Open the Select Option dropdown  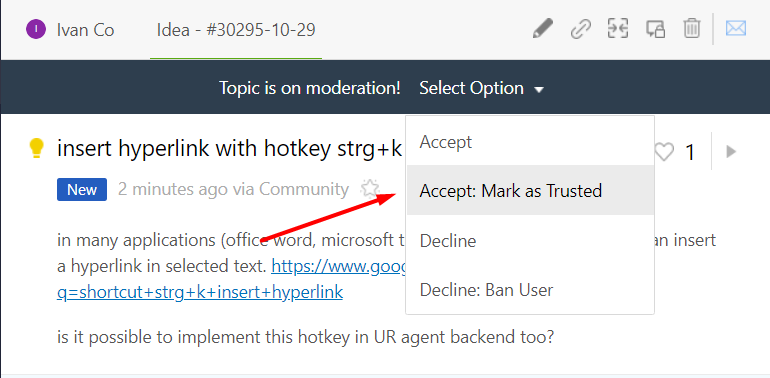[x=482, y=88]
